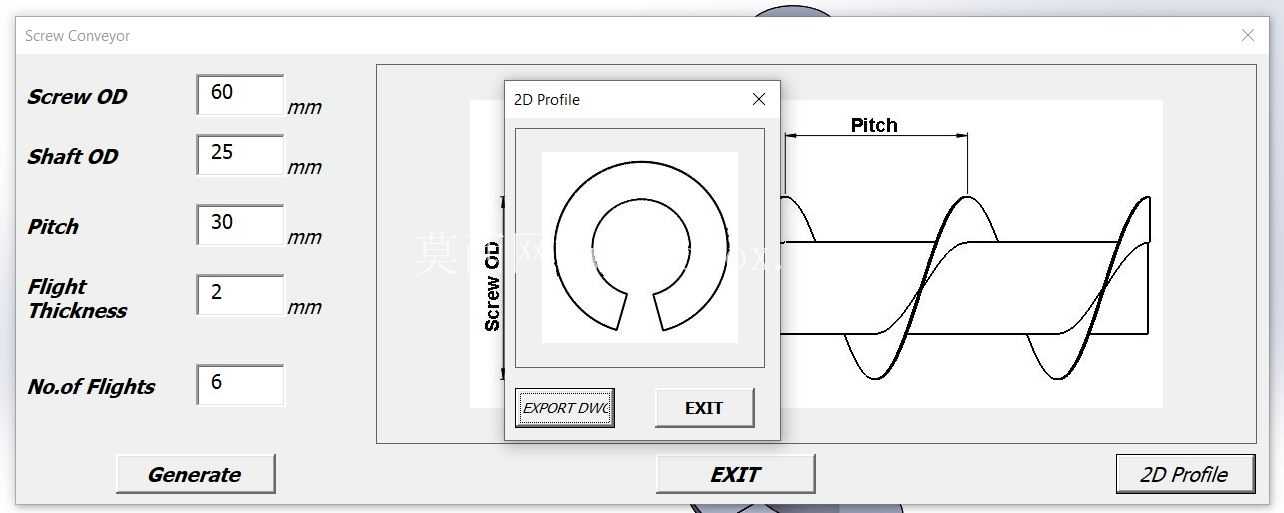Click the Pitch dimension text in the diagram
The width and height of the screenshot is (1284, 513).
click(874, 125)
